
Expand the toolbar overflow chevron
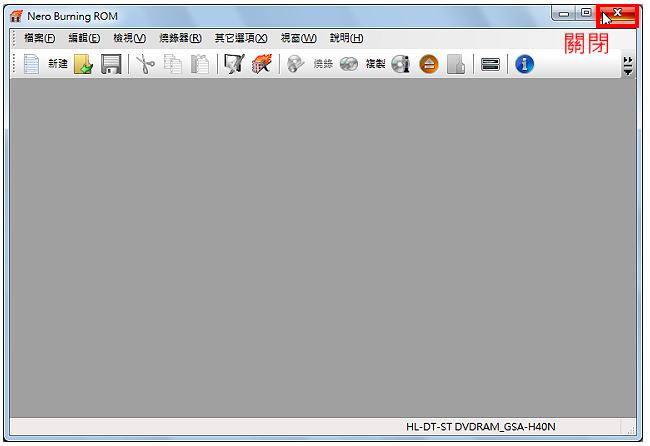(x=628, y=66)
